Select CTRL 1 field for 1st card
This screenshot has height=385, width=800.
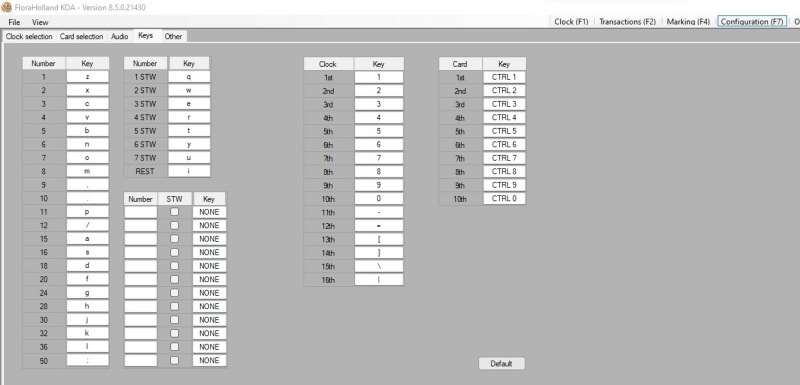pyautogui.click(x=504, y=77)
